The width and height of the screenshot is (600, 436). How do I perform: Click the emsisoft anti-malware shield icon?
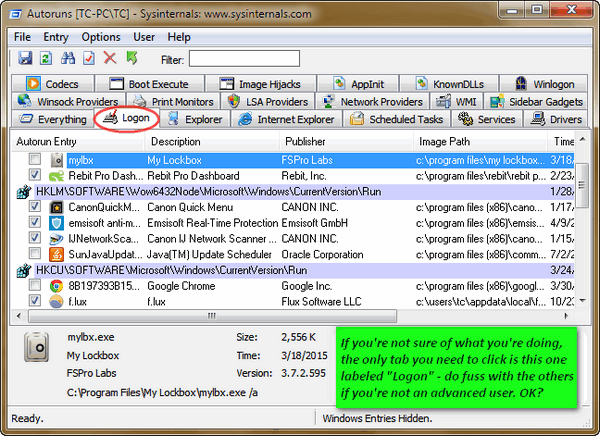(57, 223)
